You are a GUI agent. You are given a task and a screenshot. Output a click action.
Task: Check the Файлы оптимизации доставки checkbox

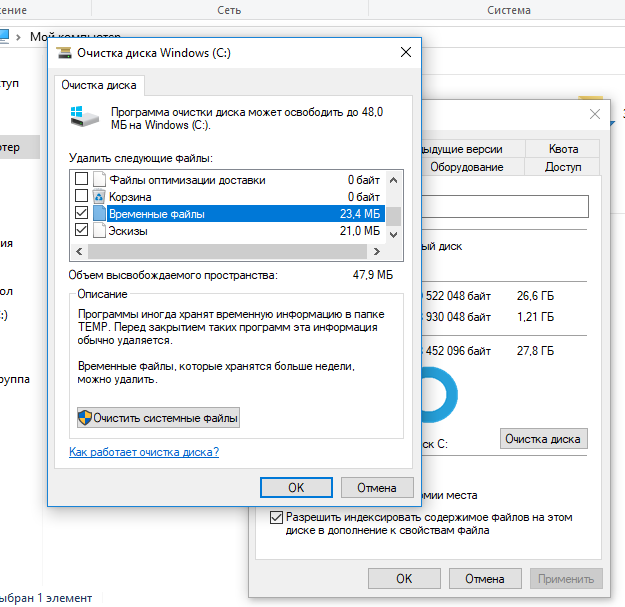pos(82,179)
